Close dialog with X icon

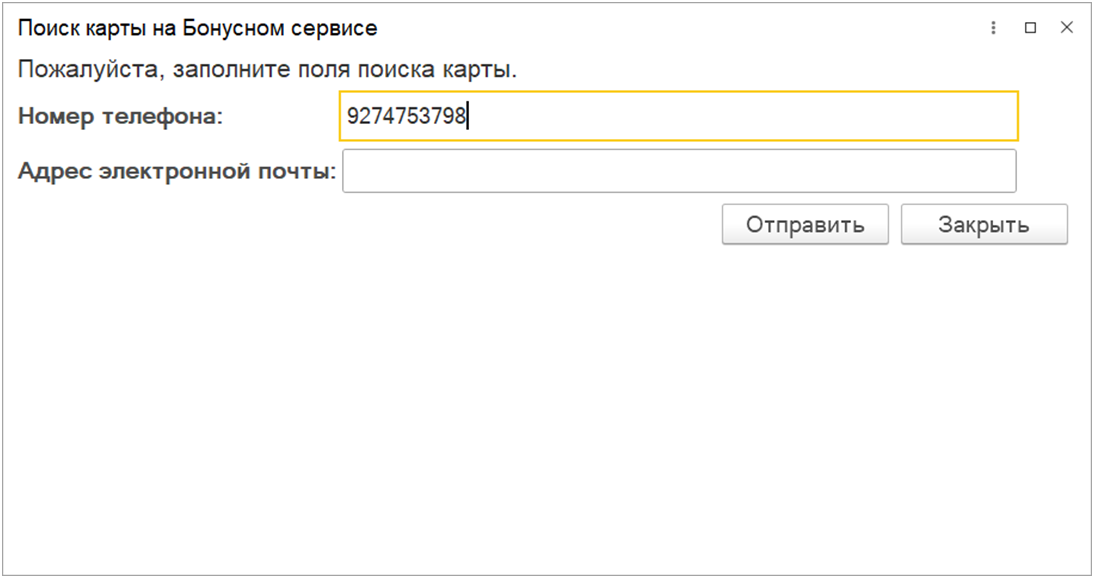pos(1067,28)
